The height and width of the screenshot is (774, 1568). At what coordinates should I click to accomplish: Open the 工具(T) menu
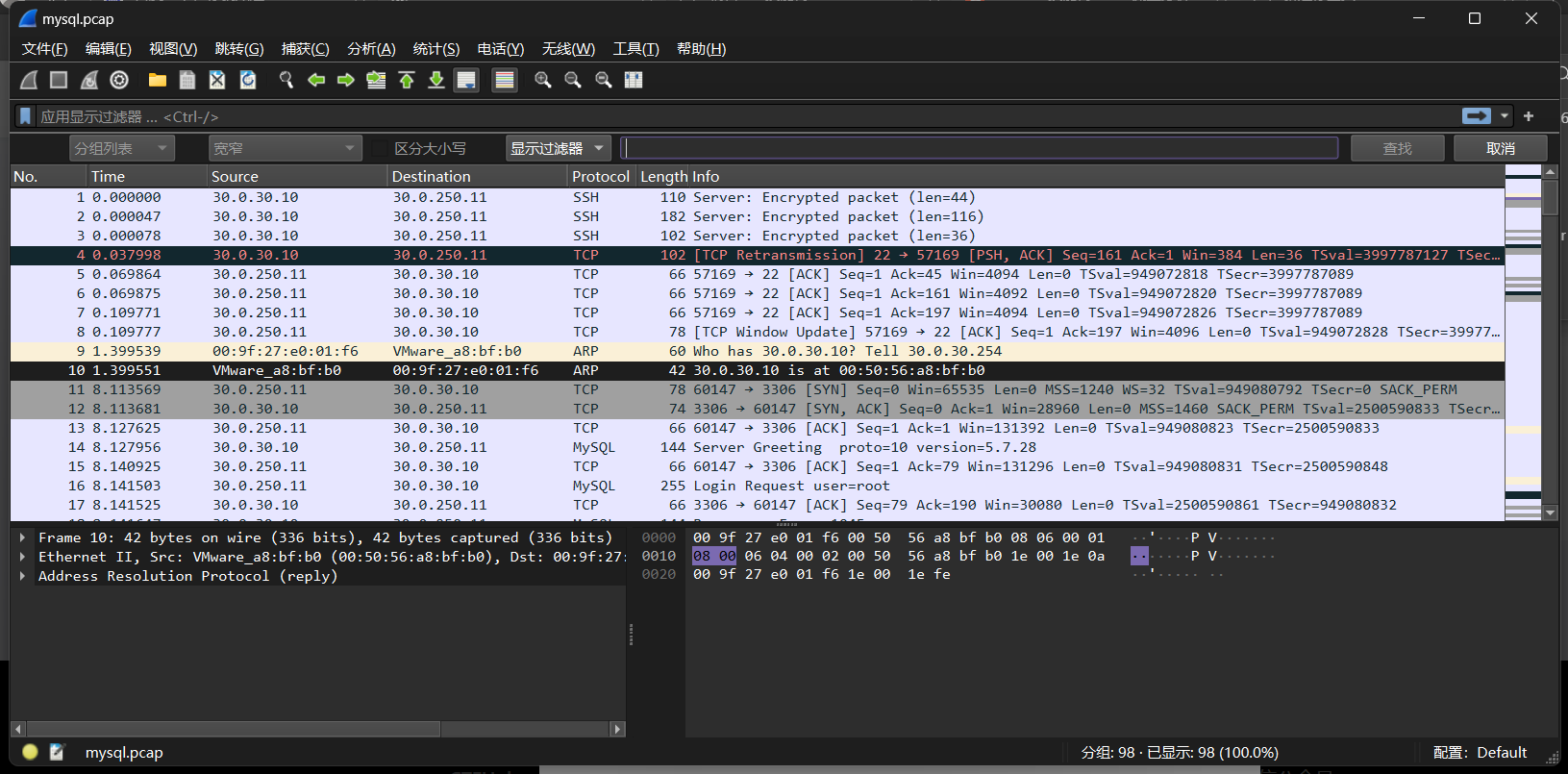[x=636, y=49]
